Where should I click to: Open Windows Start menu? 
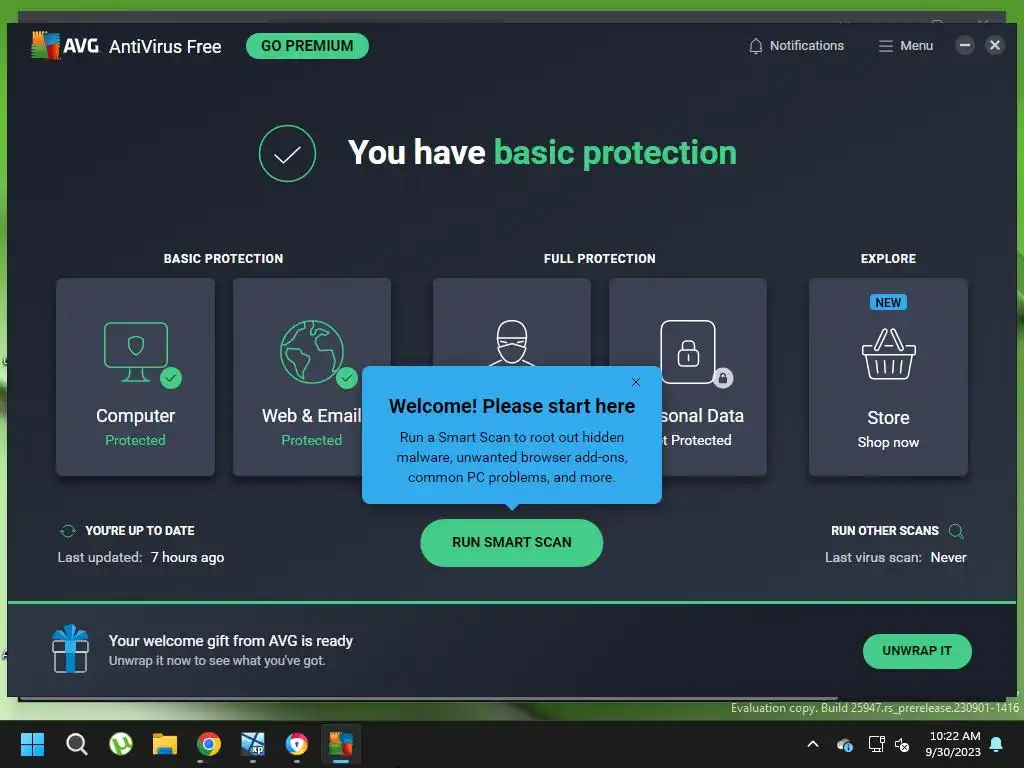click(x=32, y=744)
